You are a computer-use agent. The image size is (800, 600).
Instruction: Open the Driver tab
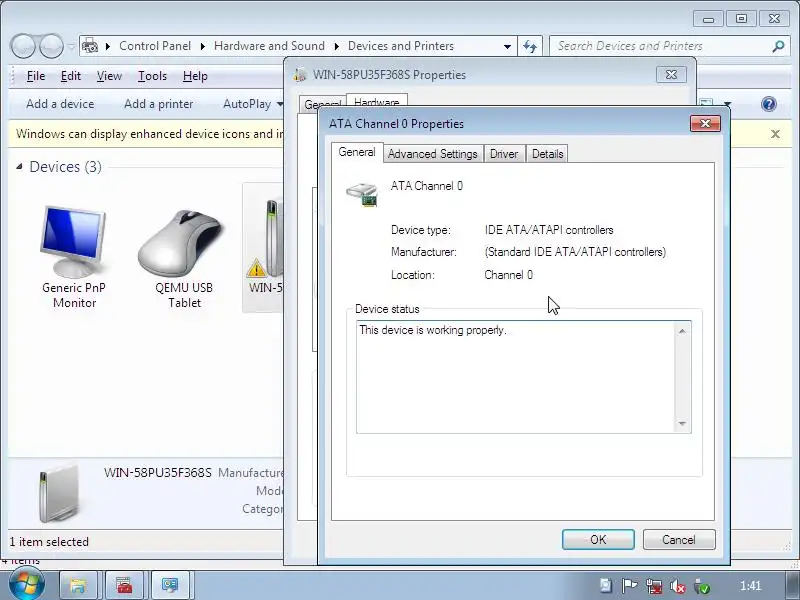tap(504, 154)
